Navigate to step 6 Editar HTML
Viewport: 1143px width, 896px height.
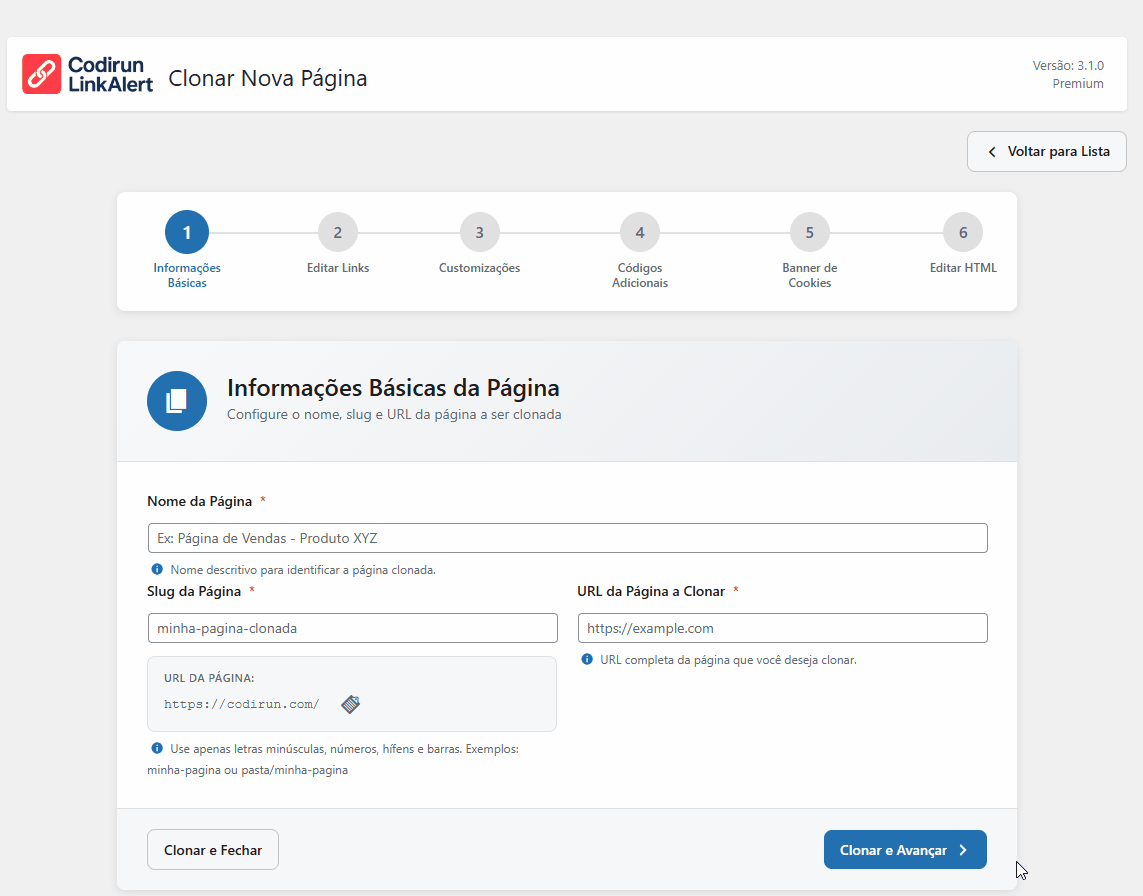pyautogui.click(x=963, y=233)
